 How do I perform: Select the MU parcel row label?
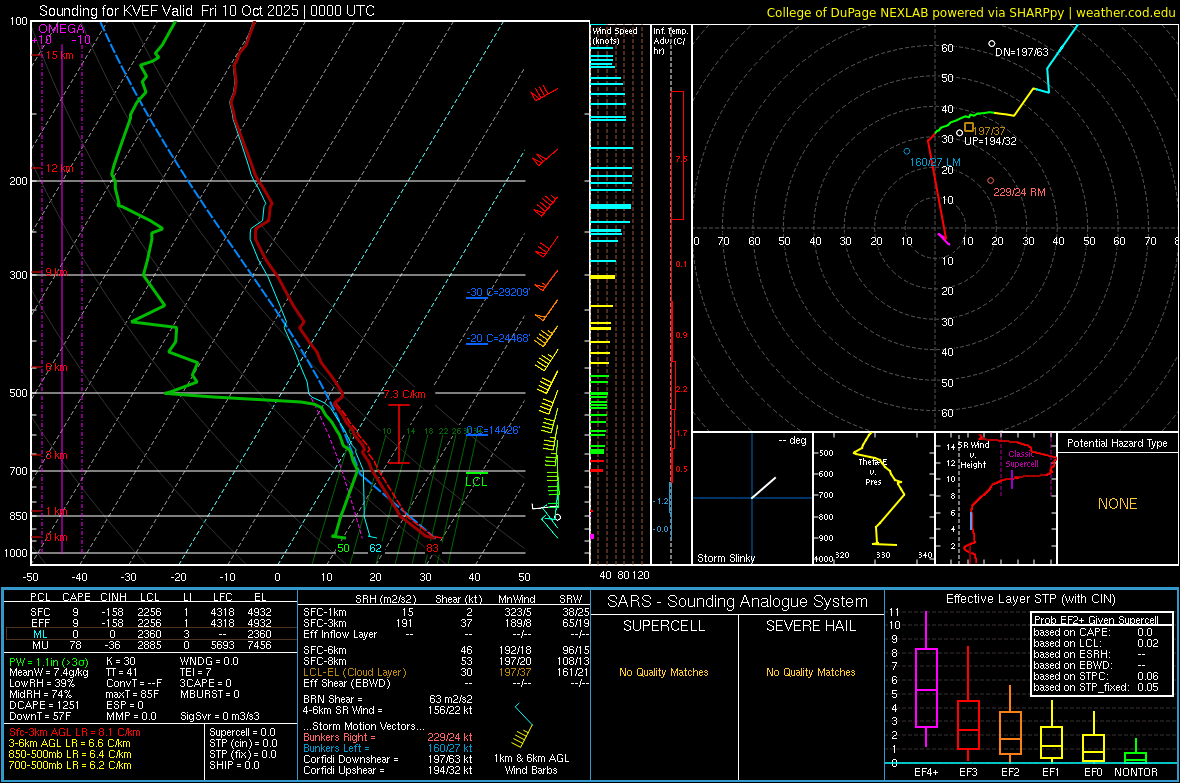[x=40, y=645]
